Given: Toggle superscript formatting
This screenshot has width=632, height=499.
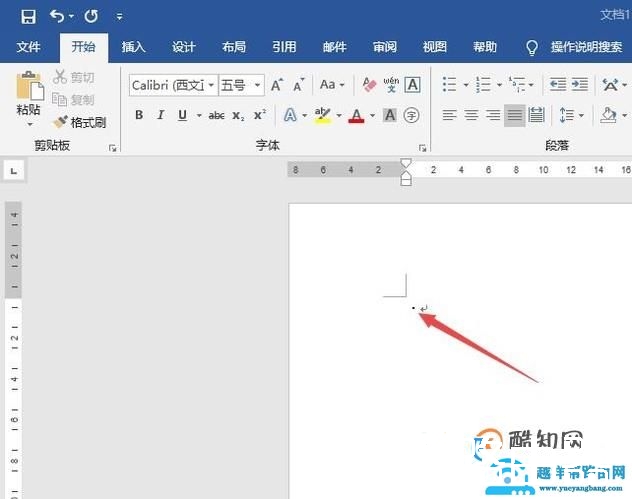Looking at the screenshot, I should point(260,115).
